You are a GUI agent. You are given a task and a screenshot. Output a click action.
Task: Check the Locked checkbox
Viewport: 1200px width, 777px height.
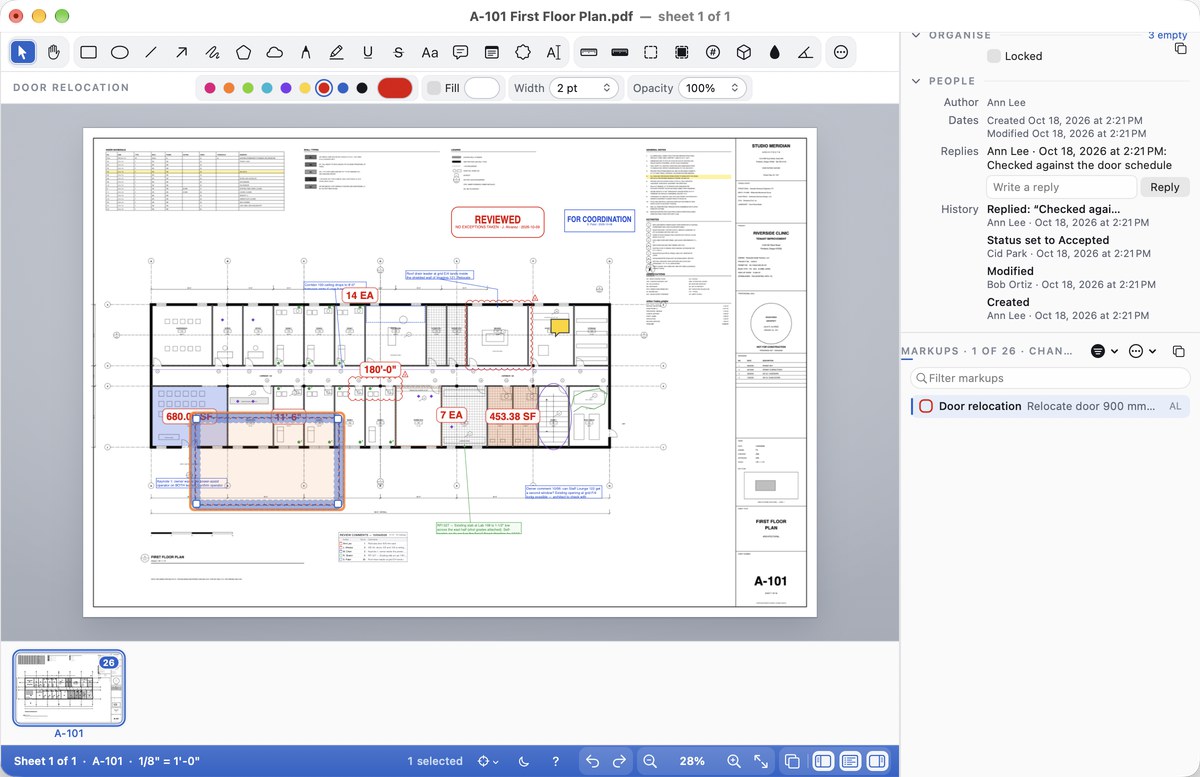993,56
